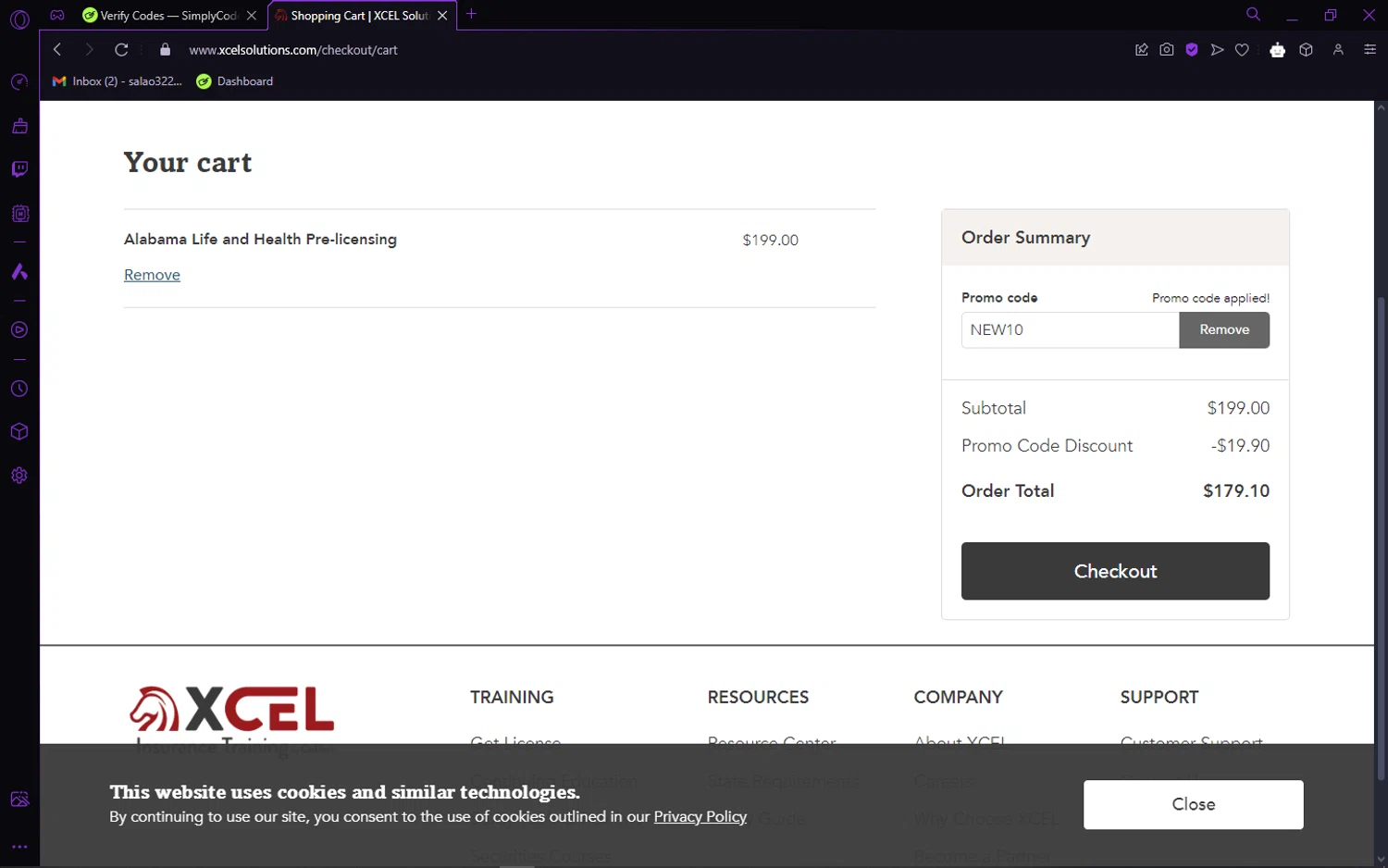Viewport: 1388px width, 868px height.
Task: Open a new tab with plus button
Action: [471, 14]
